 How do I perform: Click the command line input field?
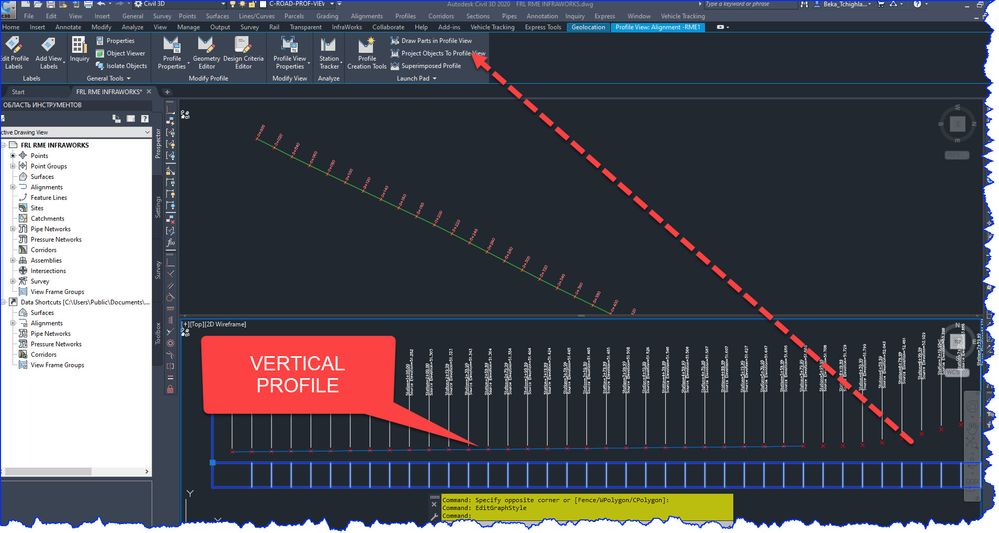click(x=586, y=516)
